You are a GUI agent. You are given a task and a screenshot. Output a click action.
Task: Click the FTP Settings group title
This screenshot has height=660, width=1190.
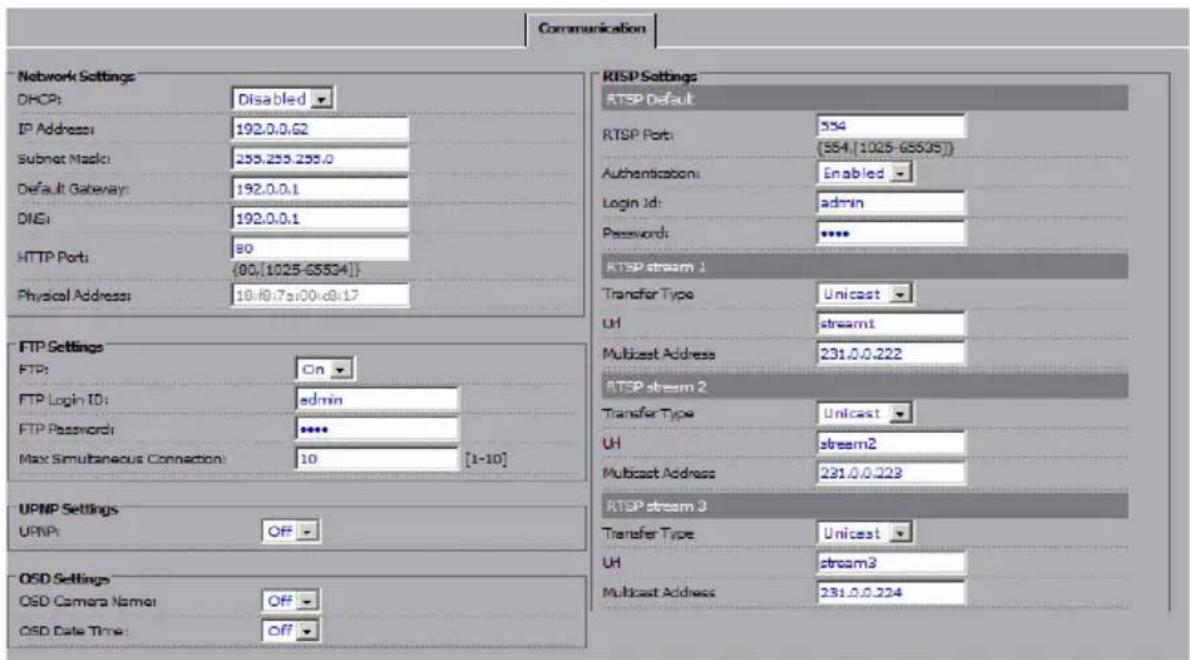pos(61,347)
